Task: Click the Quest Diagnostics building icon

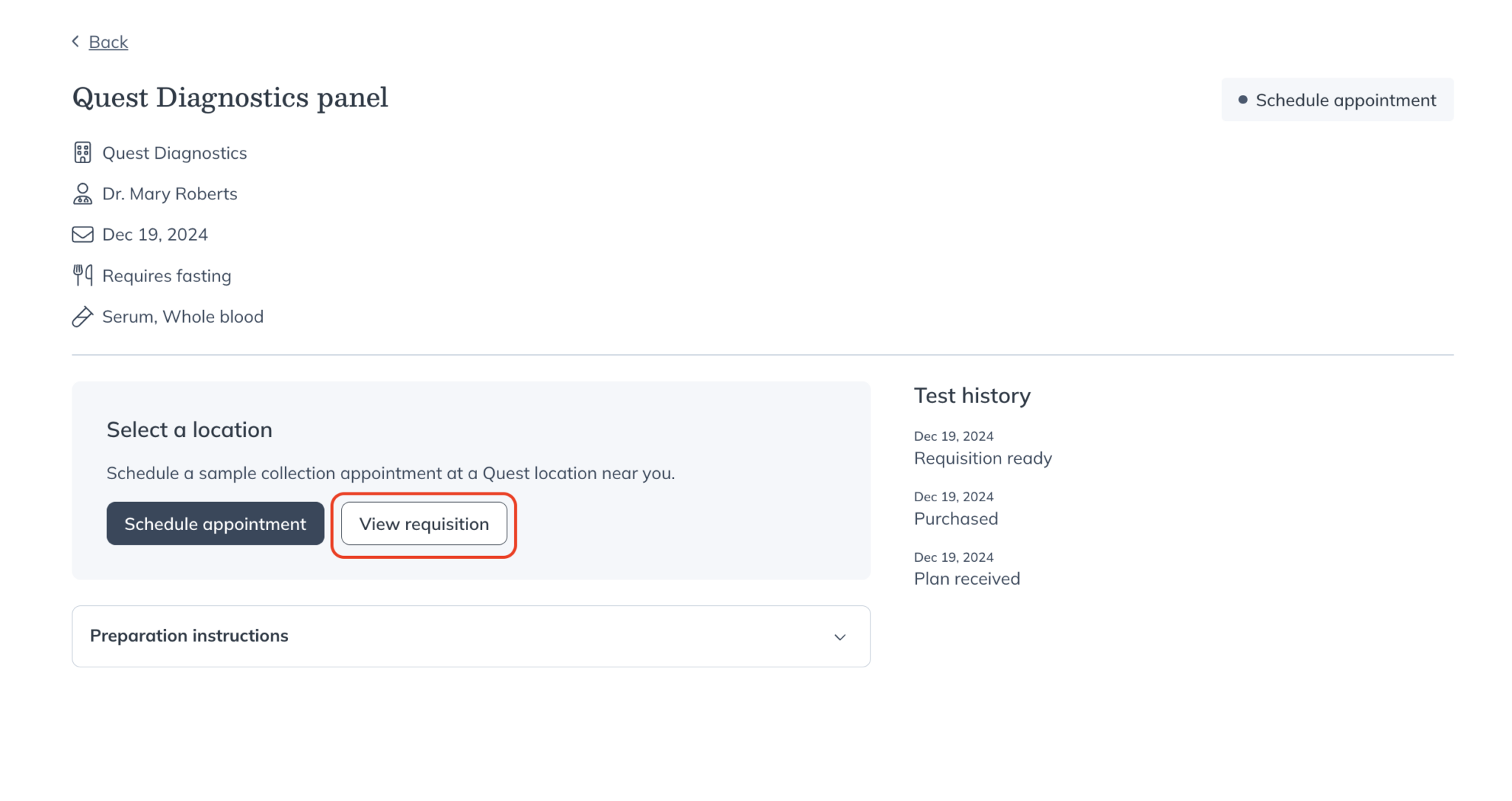Action: tap(83, 153)
